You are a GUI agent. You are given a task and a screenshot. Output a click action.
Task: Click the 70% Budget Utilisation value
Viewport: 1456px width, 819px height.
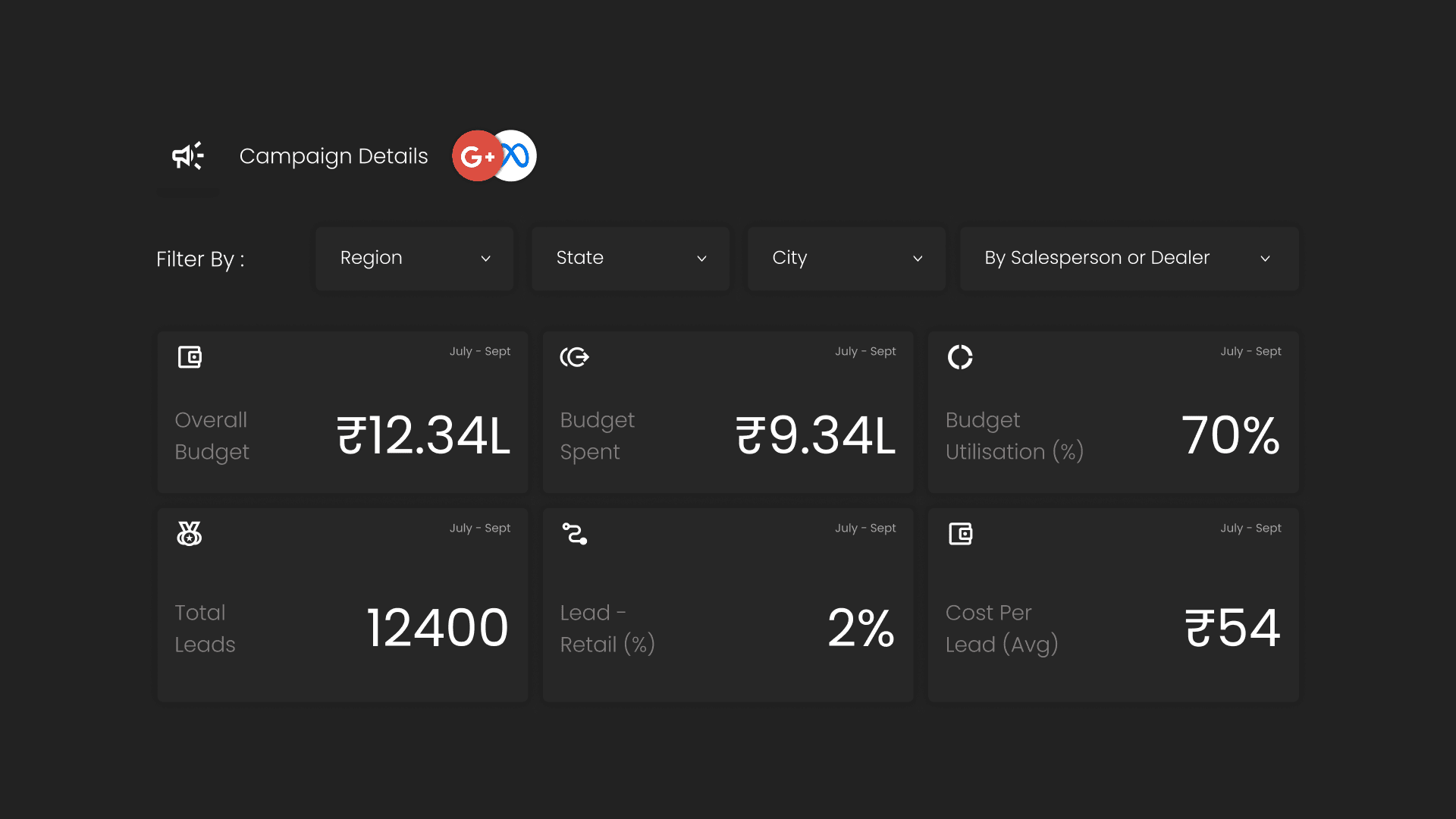(1231, 435)
